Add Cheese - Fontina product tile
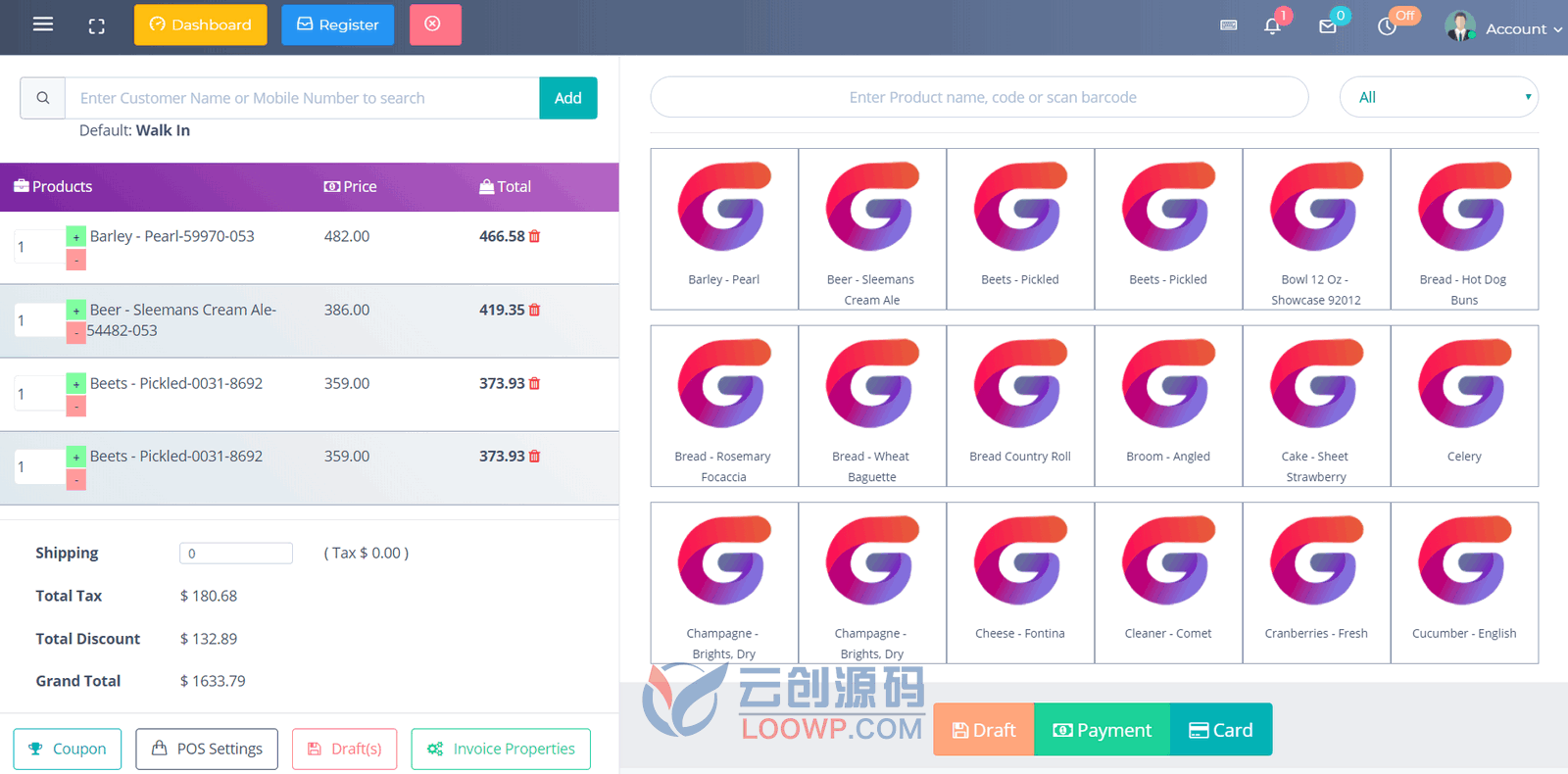 (x=1020, y=583)
